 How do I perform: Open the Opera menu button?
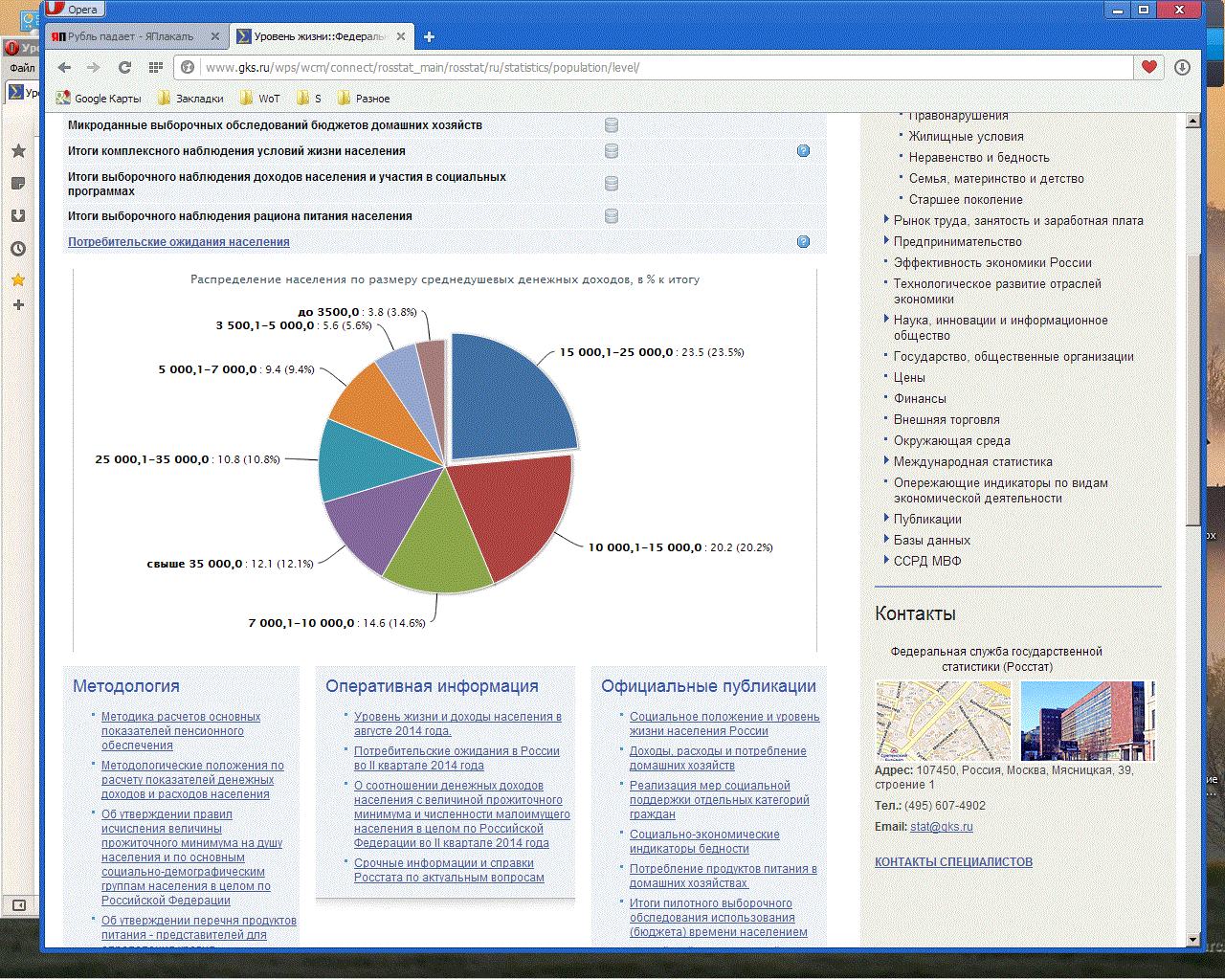coord(75,9)
